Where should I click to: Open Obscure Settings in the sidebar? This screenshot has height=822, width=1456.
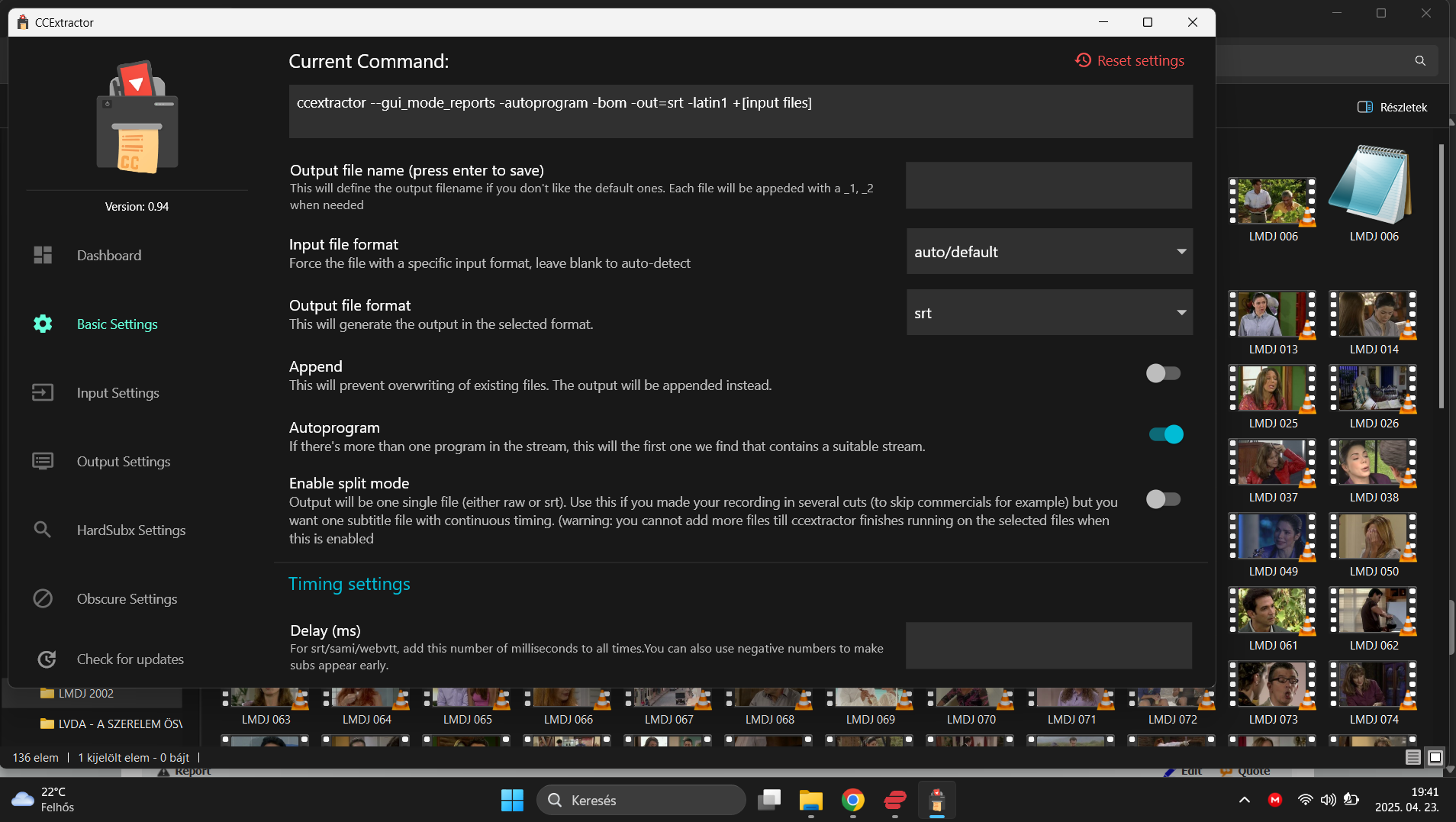[x=127, y=598]
